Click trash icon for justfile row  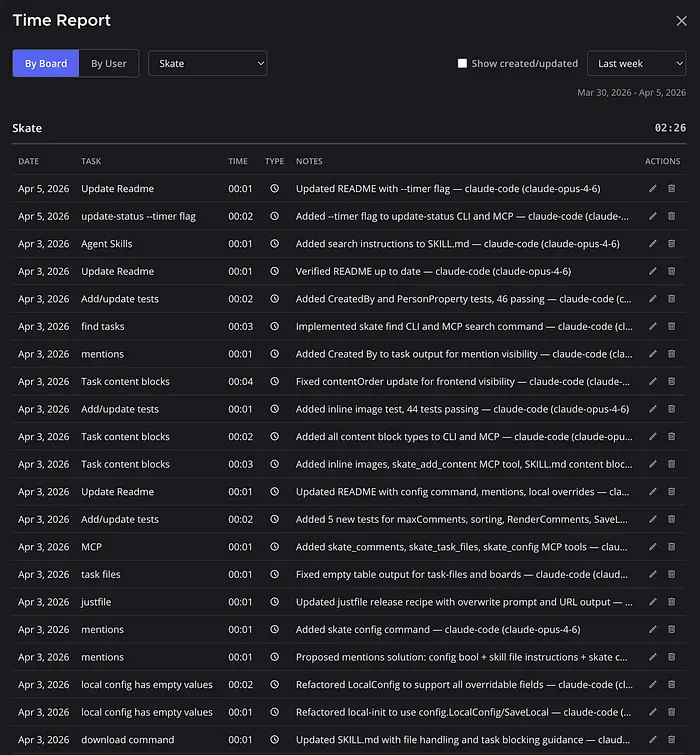pyautogui.click(x=671, y=602)
